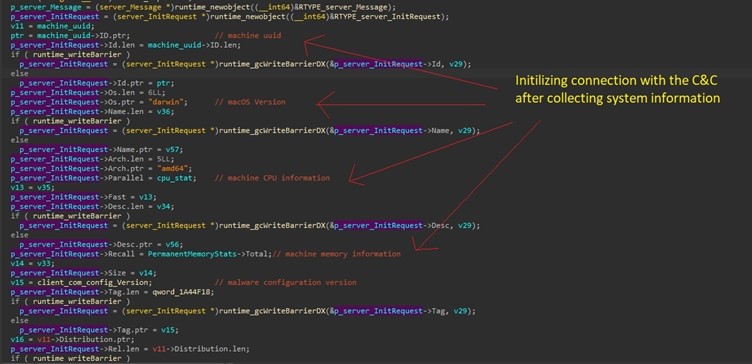Click the '// machine uuid' comment

pyautogui.click(x=247, y=36)
